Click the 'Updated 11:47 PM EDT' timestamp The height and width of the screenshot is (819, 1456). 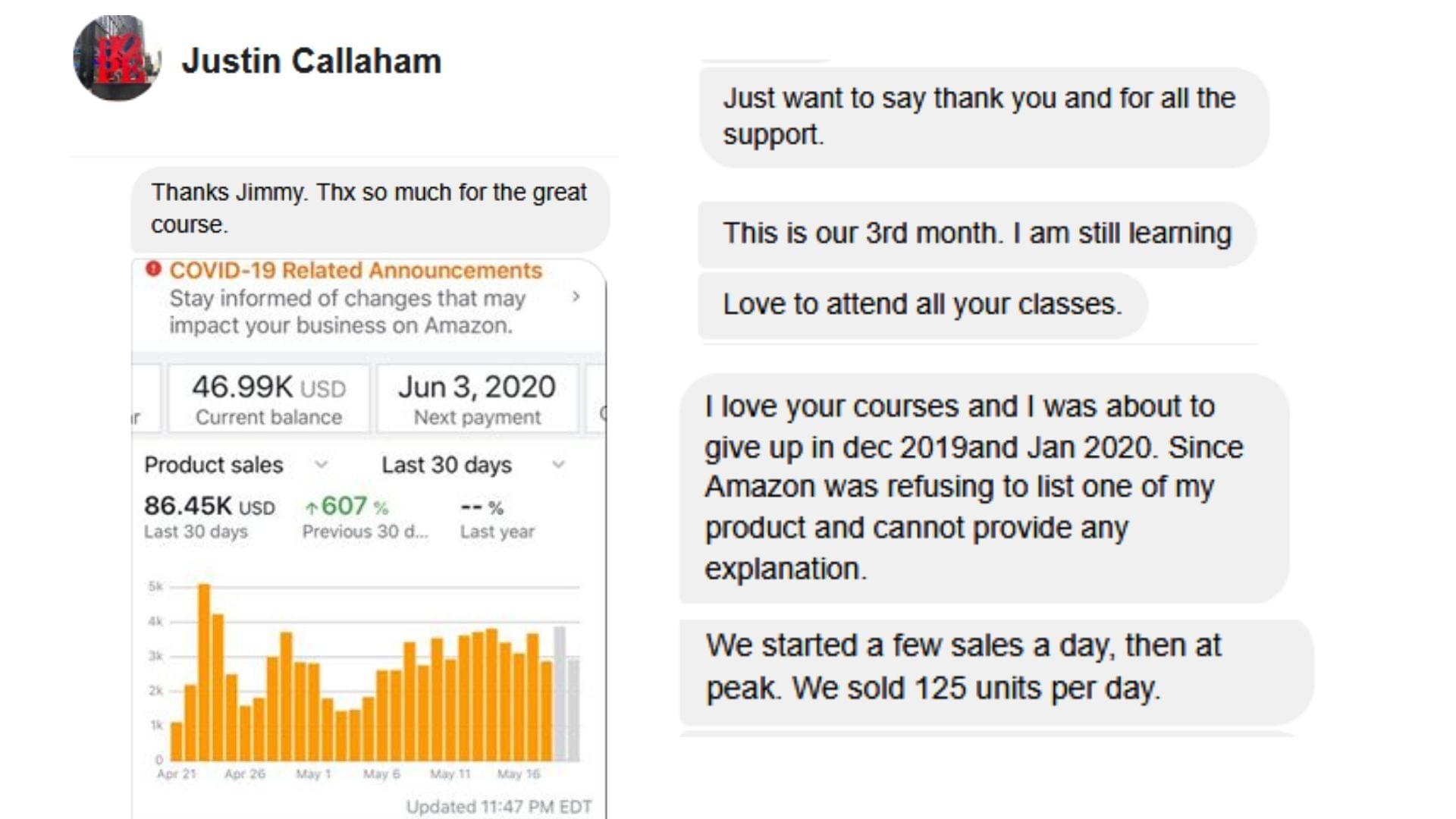tap(498, 807)
